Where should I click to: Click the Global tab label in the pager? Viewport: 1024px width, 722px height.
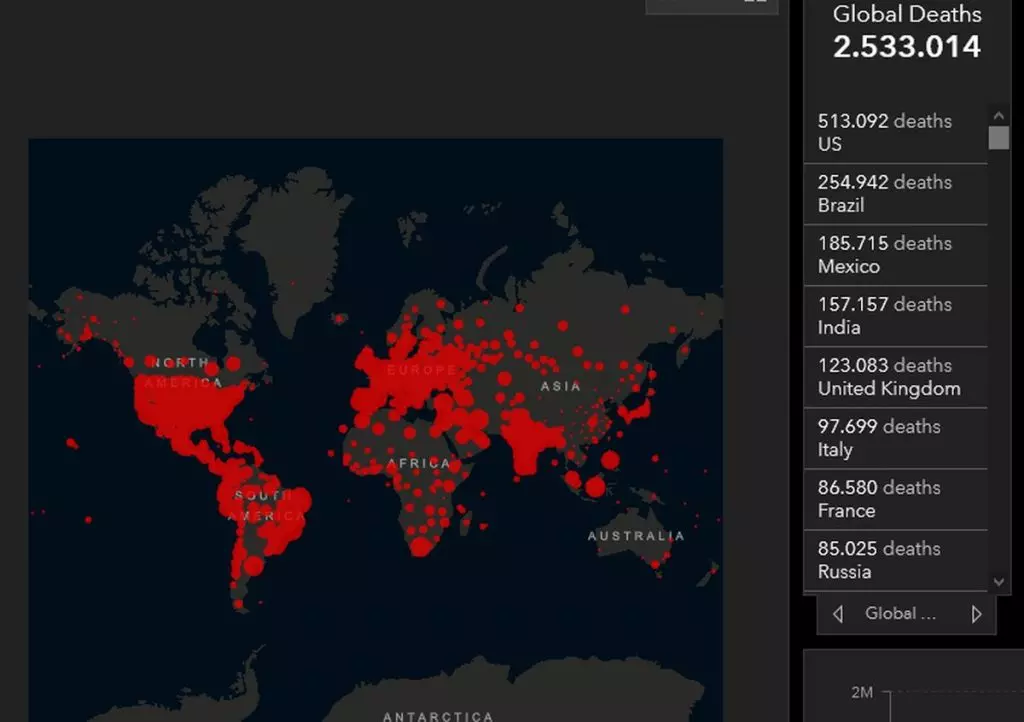click(900, 614)
